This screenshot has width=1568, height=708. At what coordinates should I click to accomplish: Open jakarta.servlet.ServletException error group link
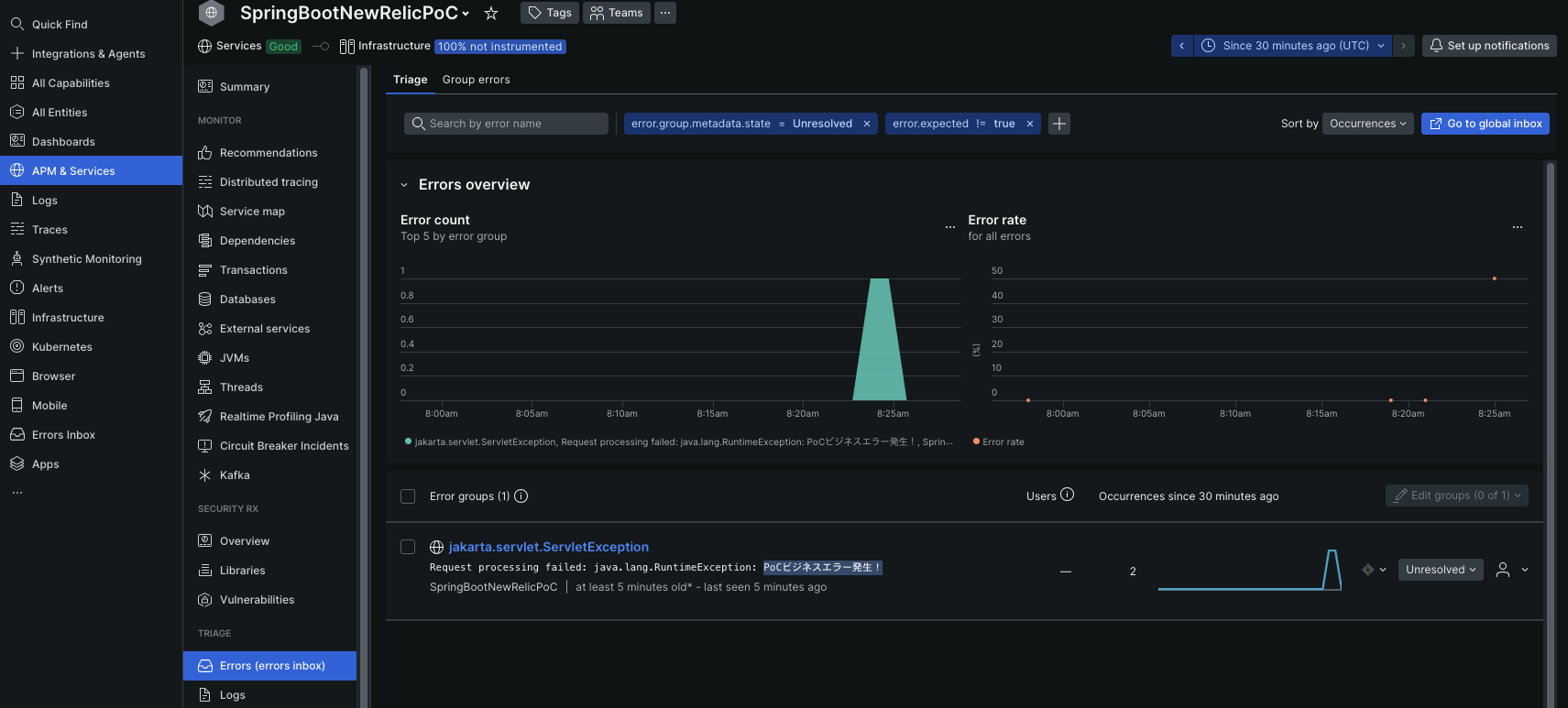click(x=548, y=547)
